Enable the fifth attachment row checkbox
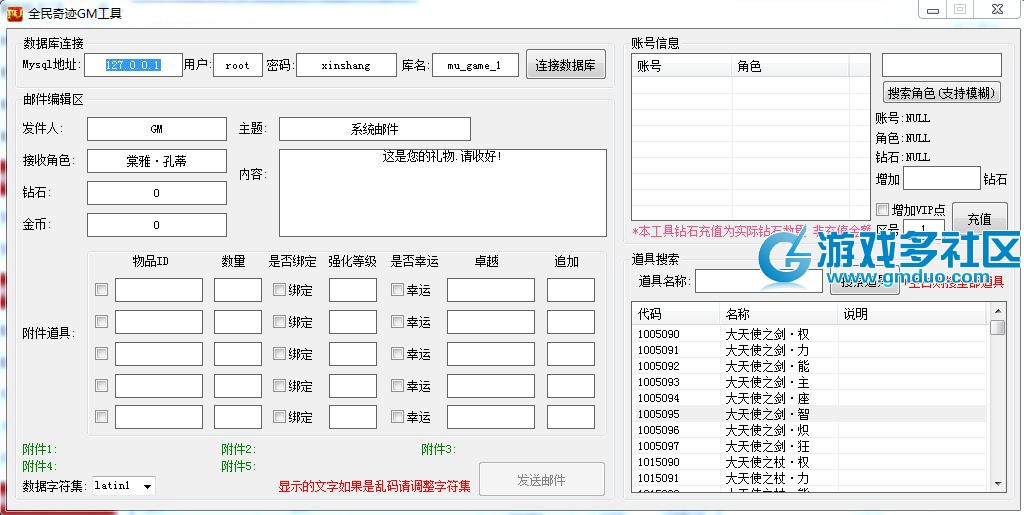 click(101, 416)
